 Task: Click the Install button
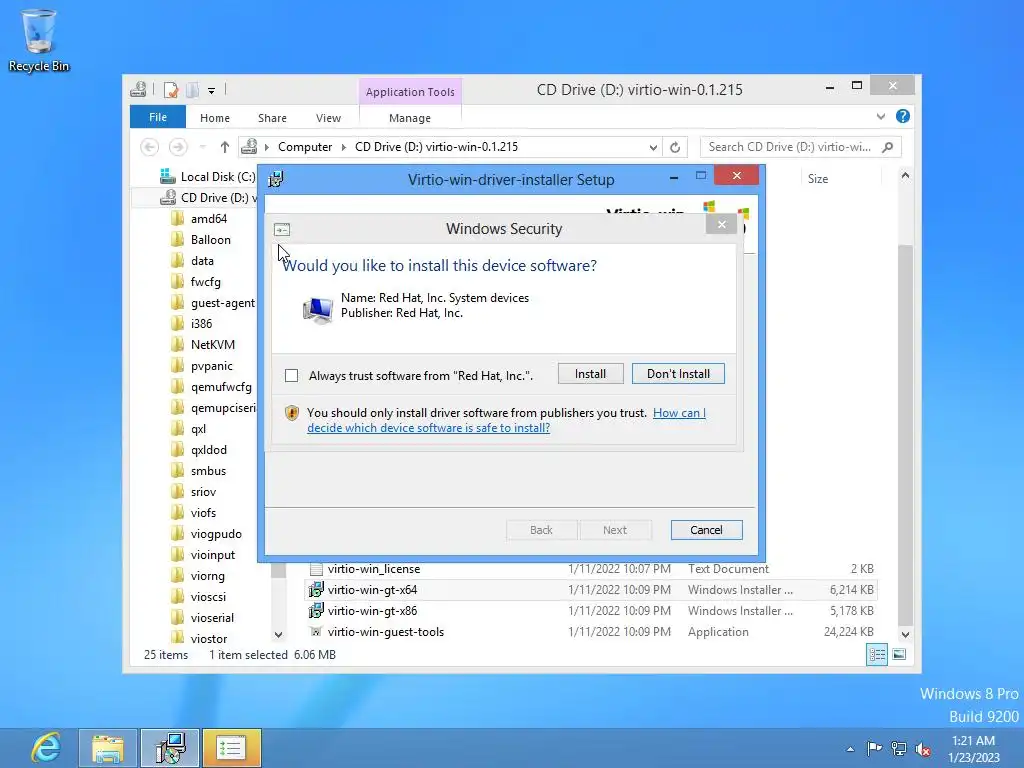590,374
